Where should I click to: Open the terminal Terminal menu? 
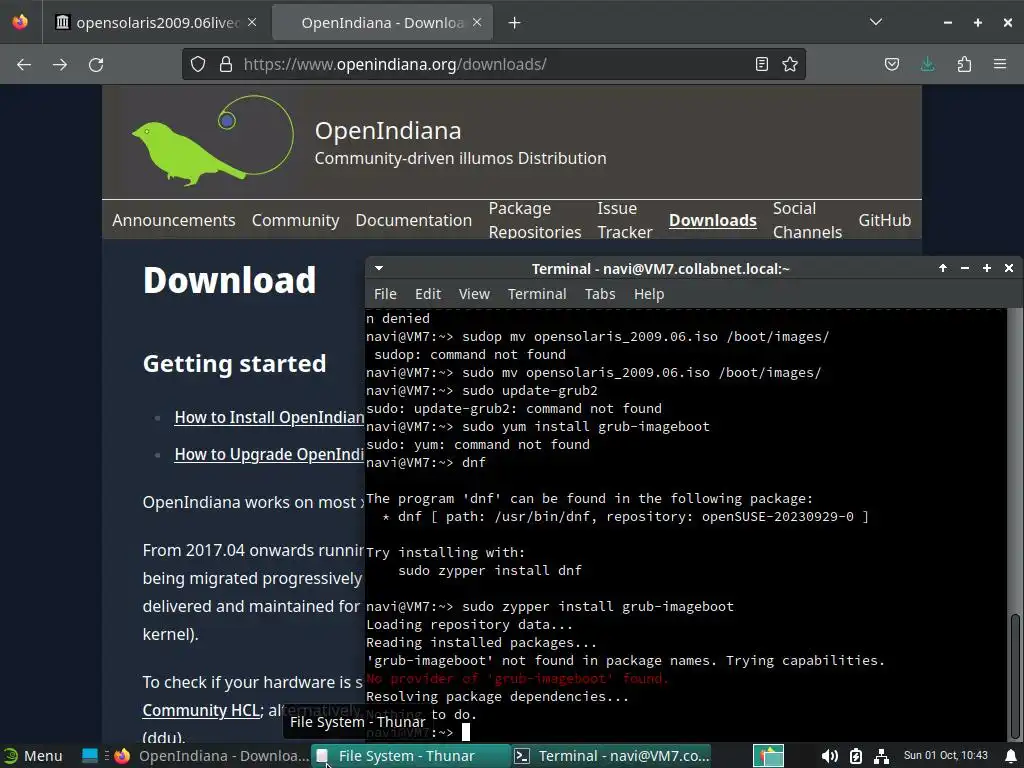pos(537,294)
